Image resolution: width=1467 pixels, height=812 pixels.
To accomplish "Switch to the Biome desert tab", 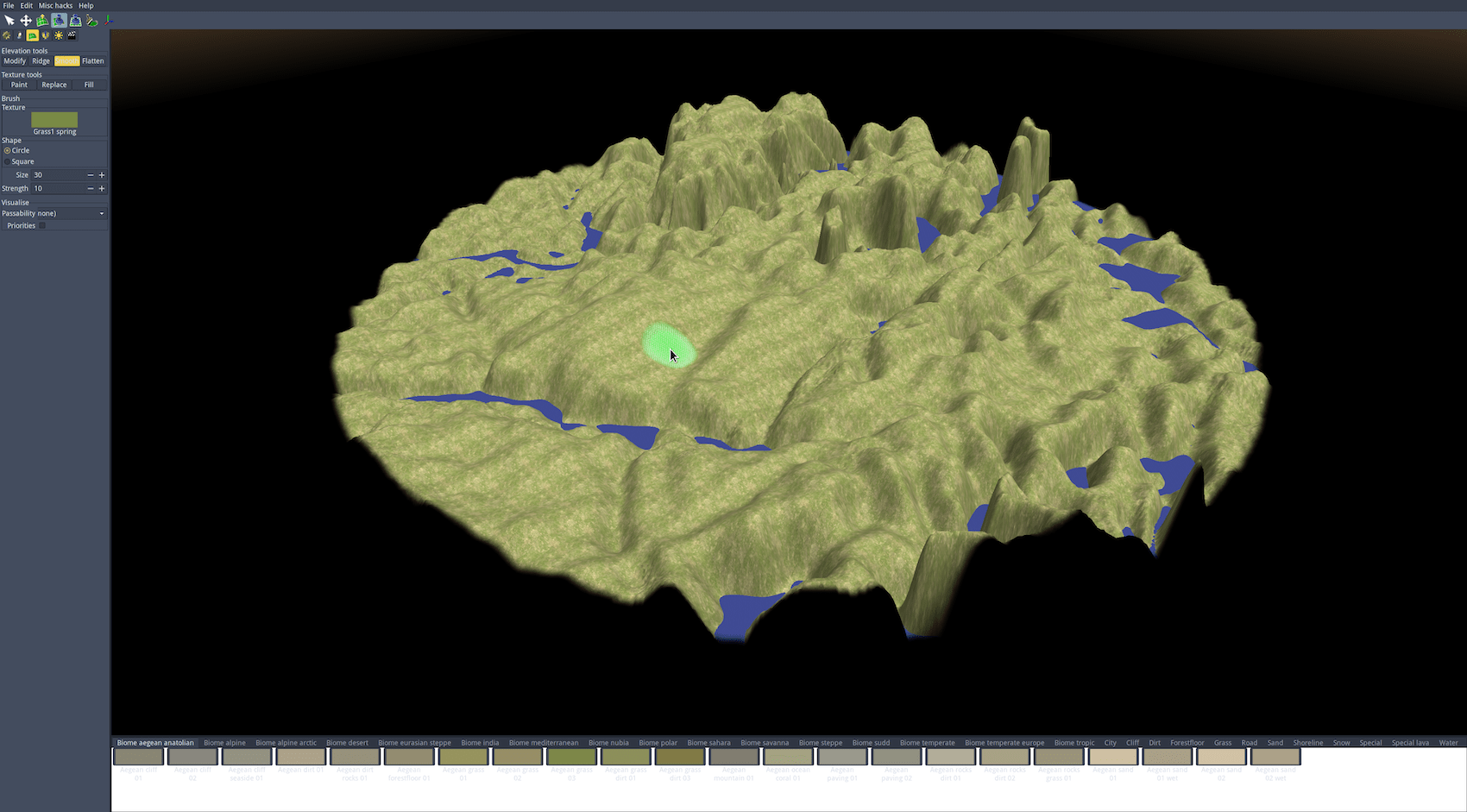I will [x=346, y=742].
